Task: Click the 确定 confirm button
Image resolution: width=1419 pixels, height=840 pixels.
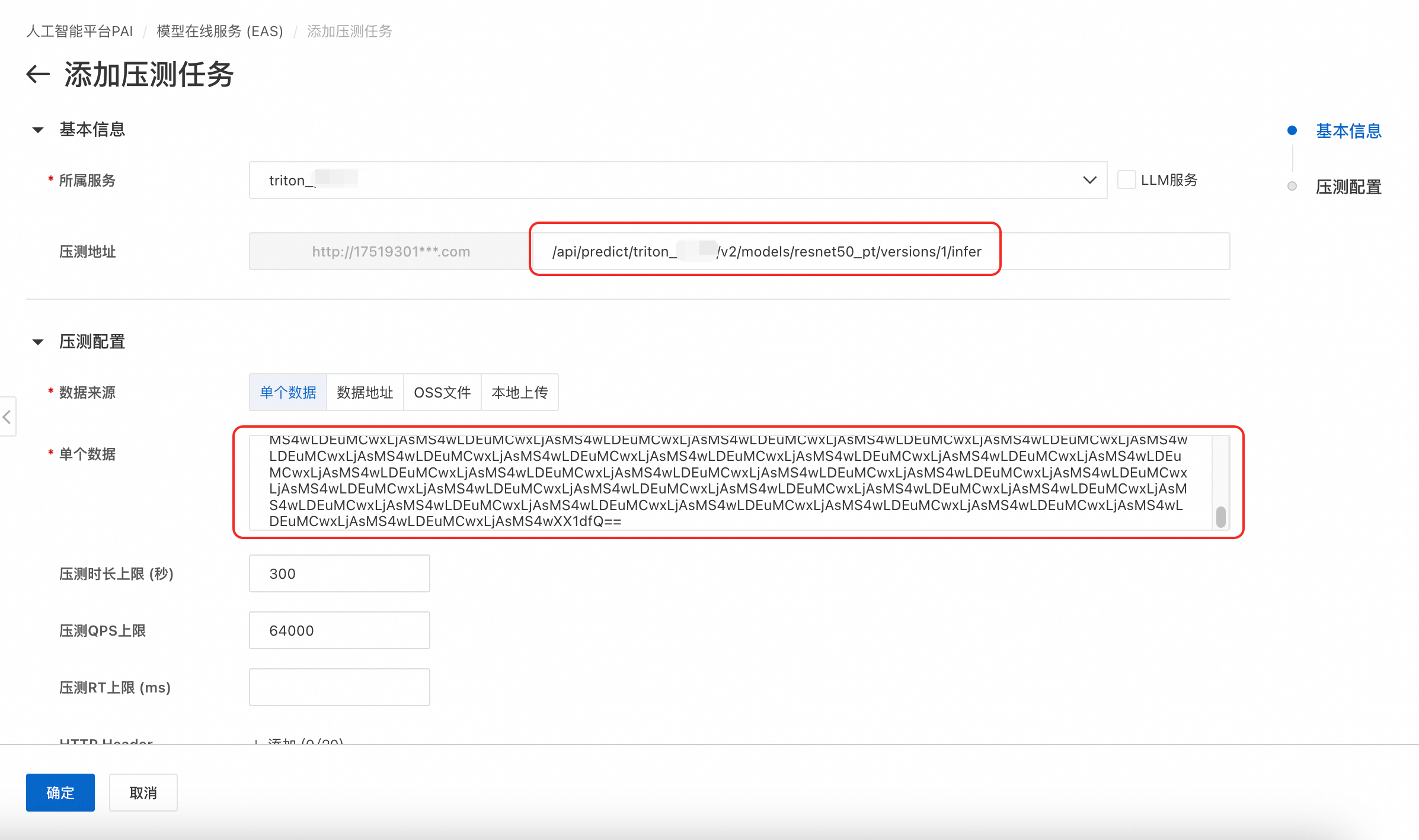Action: (60, 793)
